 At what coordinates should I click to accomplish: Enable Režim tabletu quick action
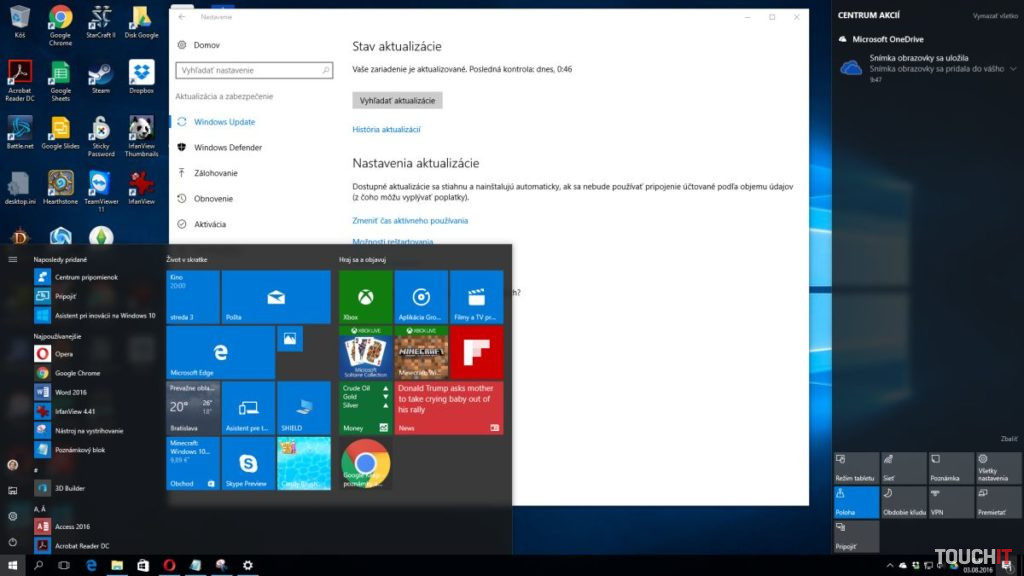pos(855,468)
